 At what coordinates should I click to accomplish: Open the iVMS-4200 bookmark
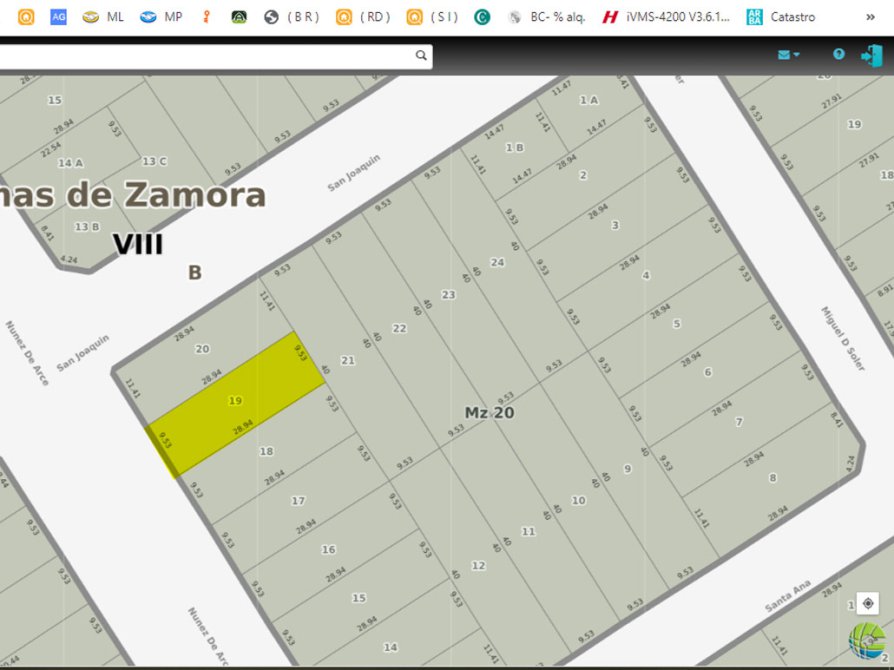(666, 17)
